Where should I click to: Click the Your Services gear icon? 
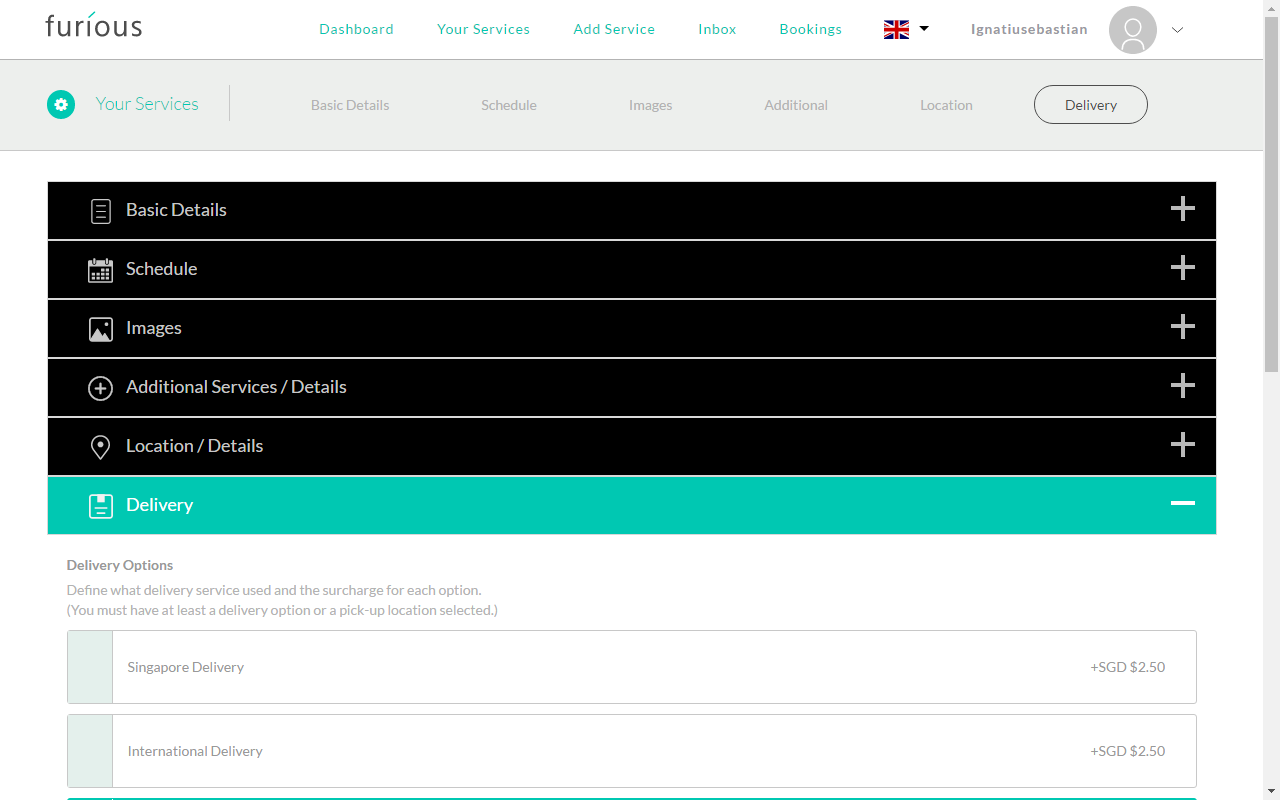(61, 104)
